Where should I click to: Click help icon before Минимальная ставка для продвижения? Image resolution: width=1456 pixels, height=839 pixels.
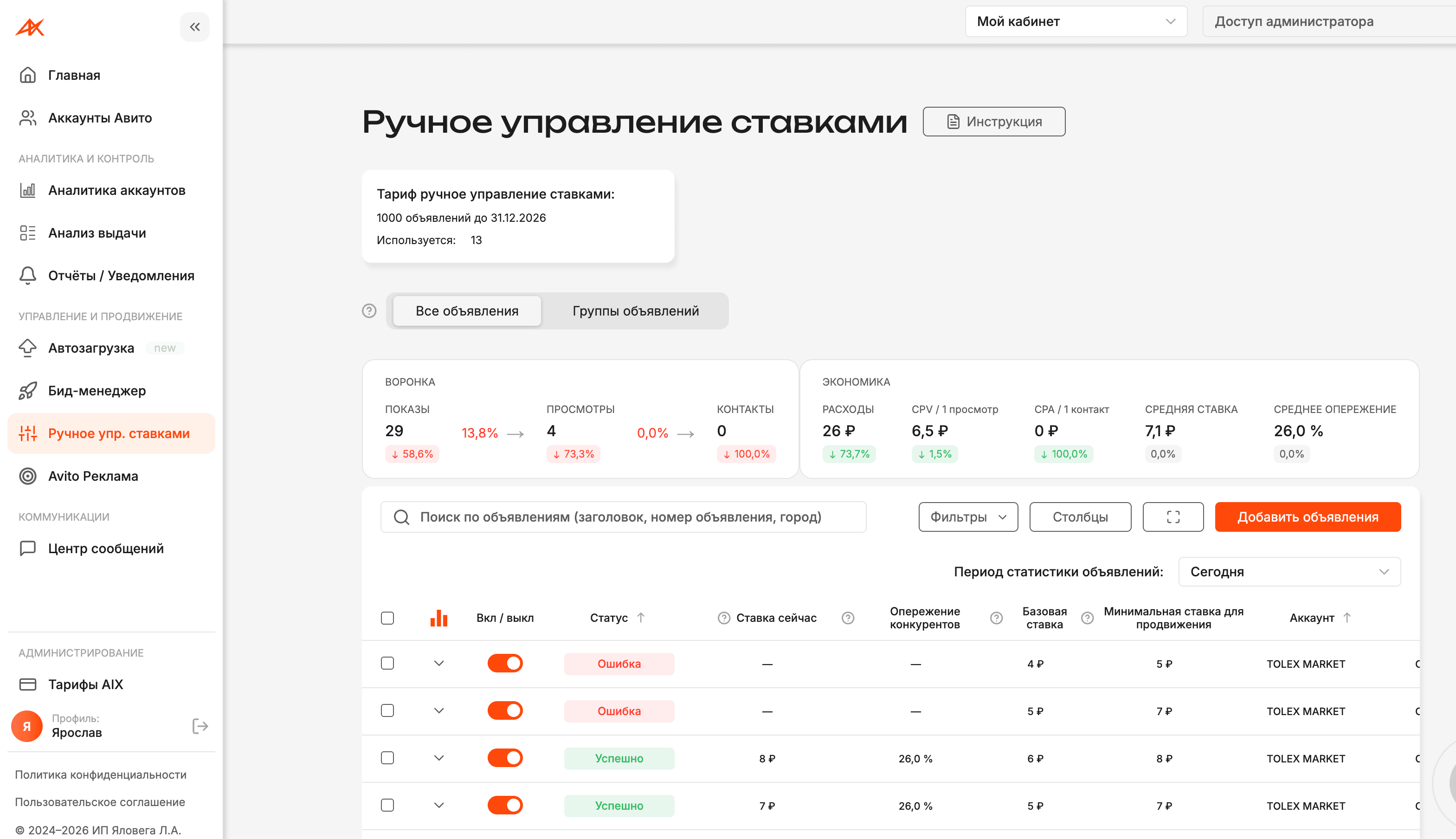point(1087,618)
